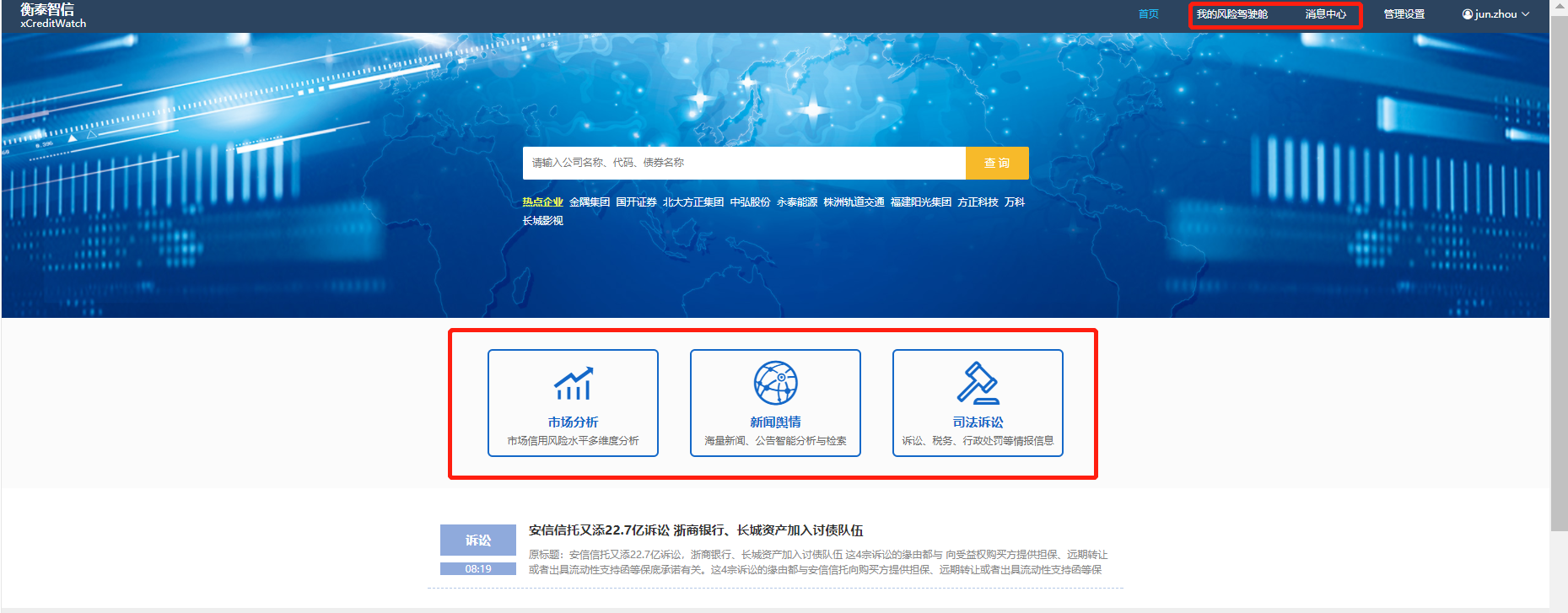Screen dimensions: 1568x613
Task: Click the text 海量新闻、公告智能分析与检索
Action: pyautogui.click(x=775, y=441)
